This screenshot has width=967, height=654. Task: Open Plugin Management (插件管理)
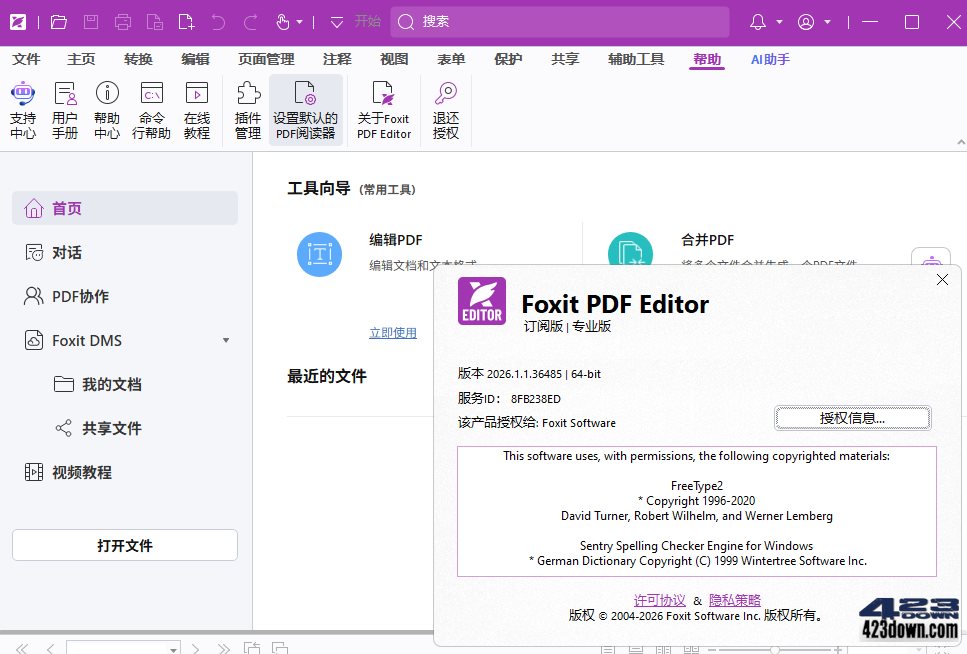point(248,110)
